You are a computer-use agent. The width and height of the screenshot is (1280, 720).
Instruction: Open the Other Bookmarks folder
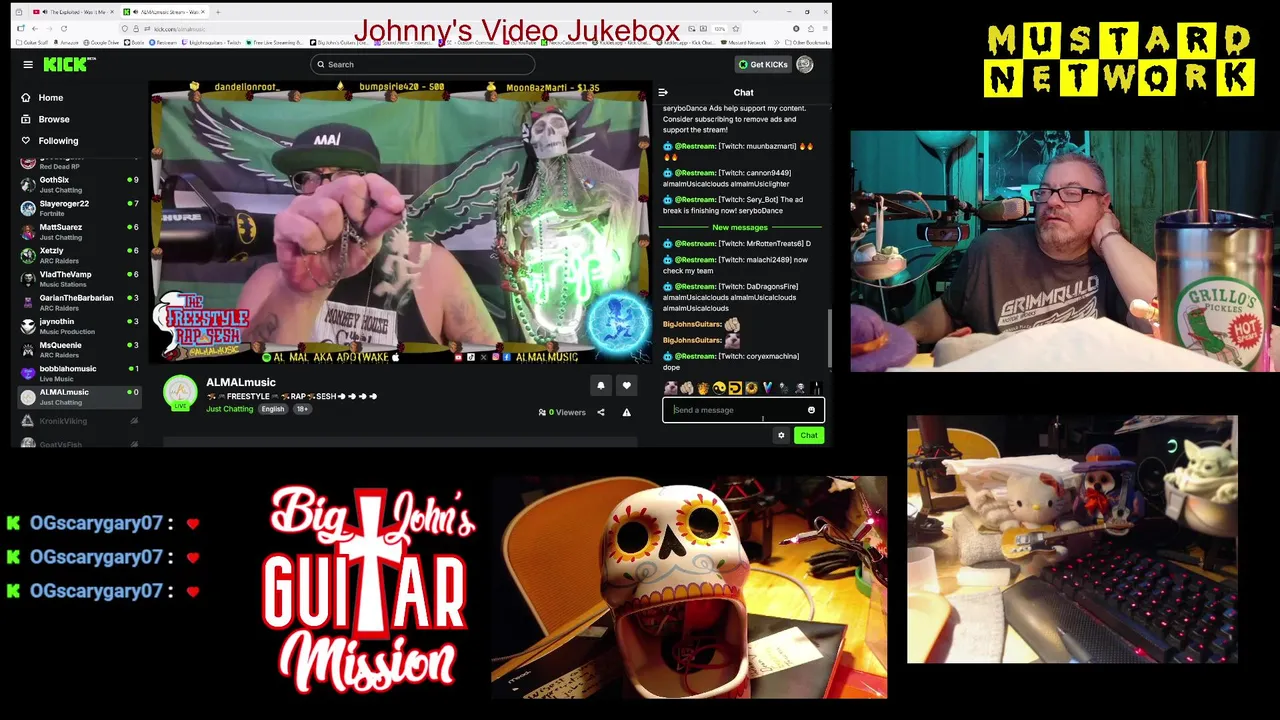(x=809, y=42)
